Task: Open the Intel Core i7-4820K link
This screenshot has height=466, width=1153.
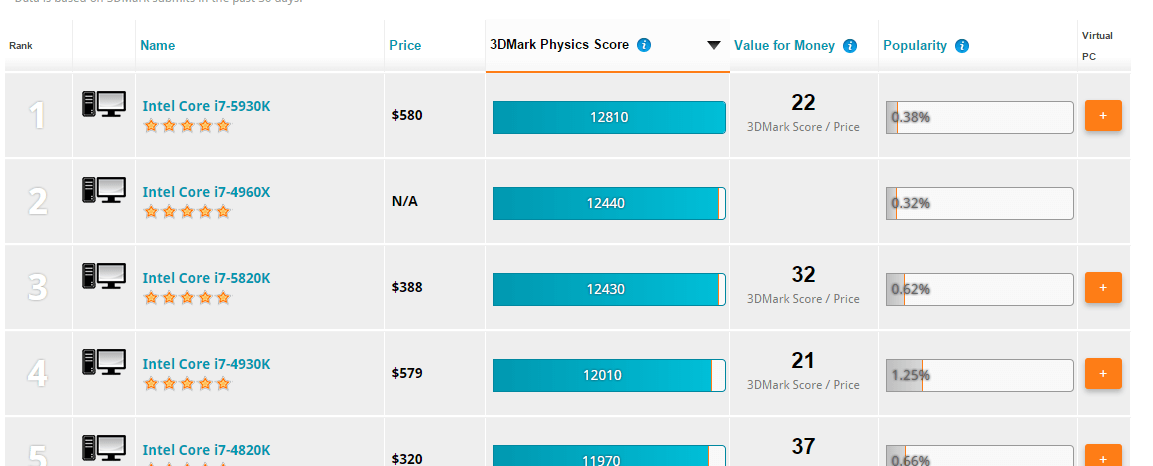Action: pyautogui.click(x=207, y=450)
